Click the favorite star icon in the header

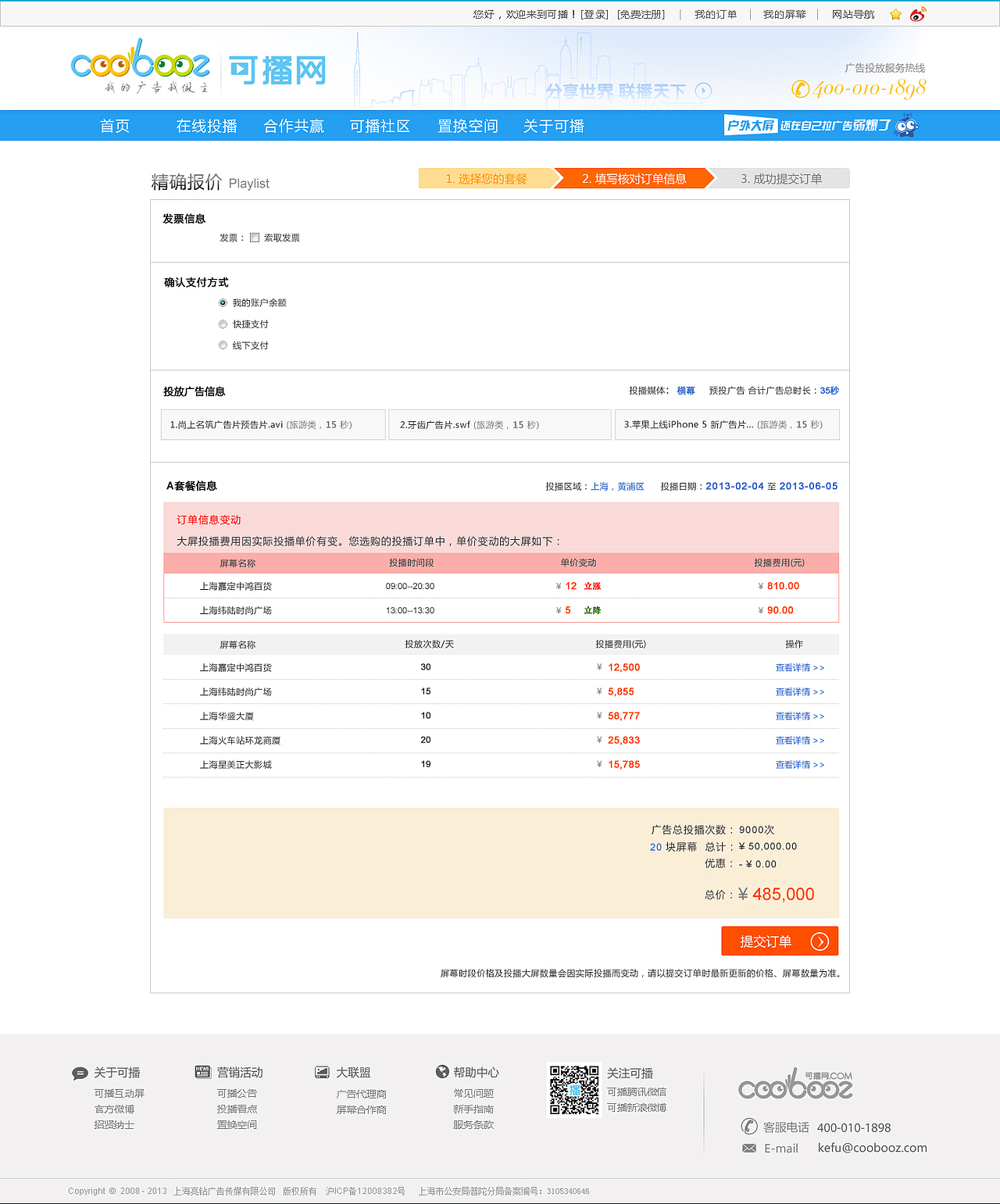pos(895,14)
